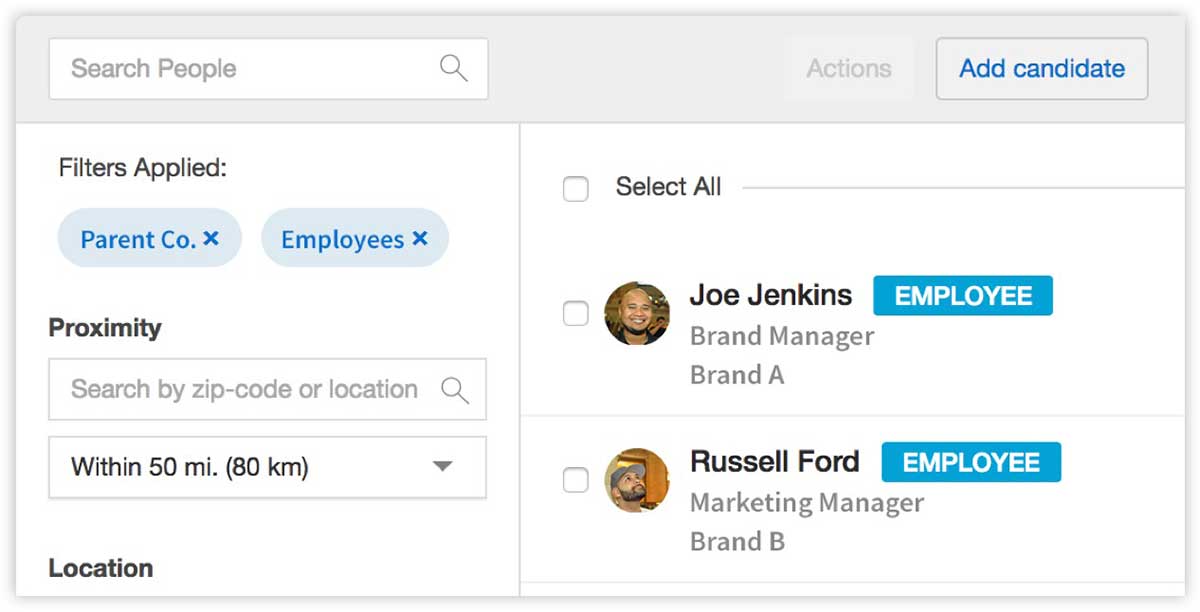Open Joe Jenkins' name link

(770, 295)
